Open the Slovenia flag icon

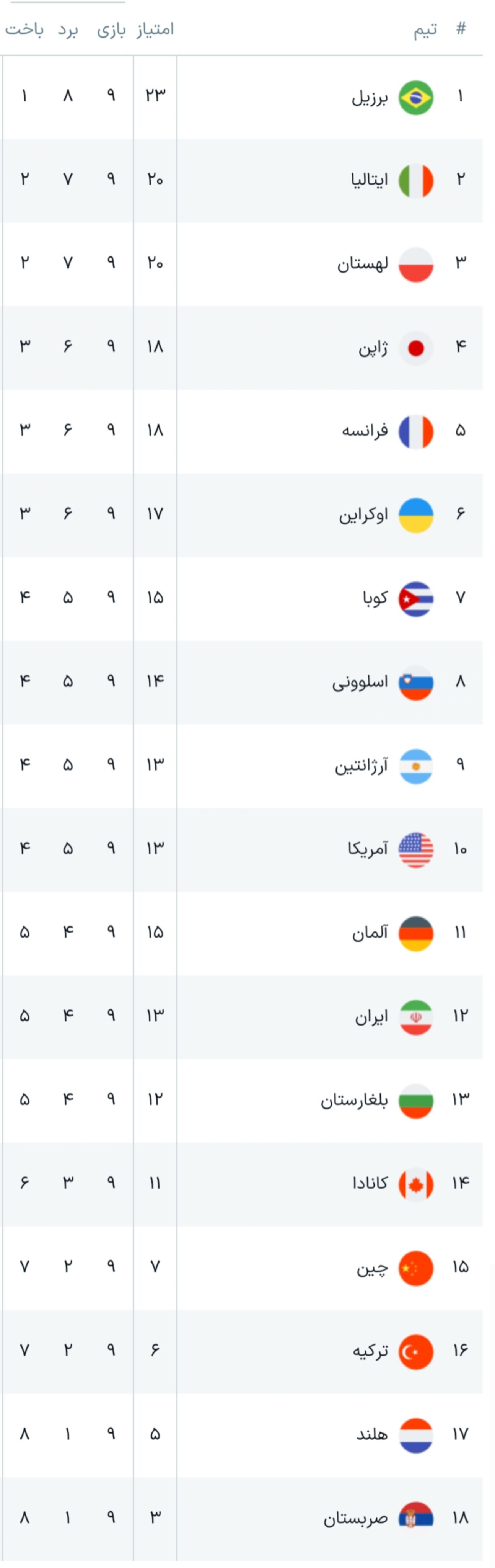pos(416,683)
